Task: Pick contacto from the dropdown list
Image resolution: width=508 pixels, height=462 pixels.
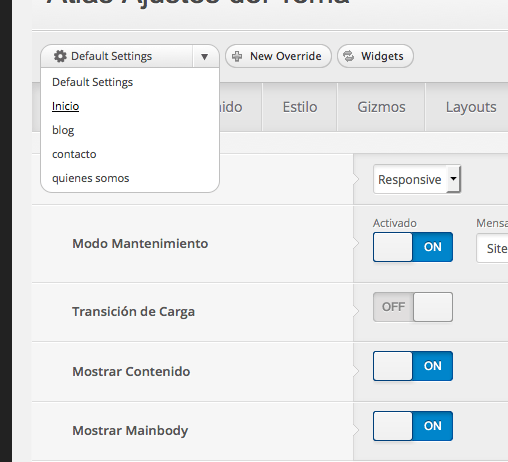Action: point(74,154)
